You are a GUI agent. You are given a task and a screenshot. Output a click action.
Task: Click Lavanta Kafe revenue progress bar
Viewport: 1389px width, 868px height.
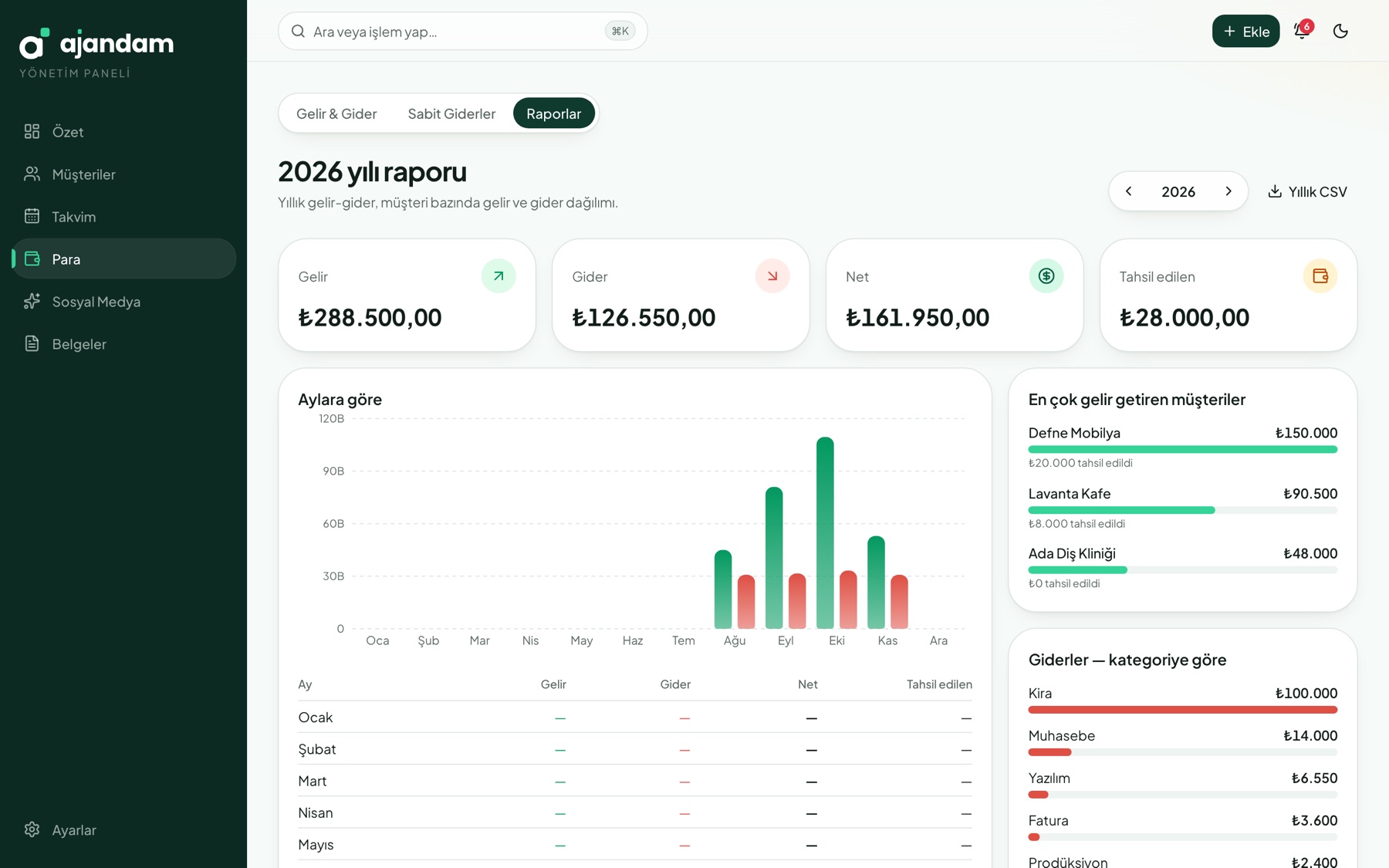click(x=1182, y=510)
